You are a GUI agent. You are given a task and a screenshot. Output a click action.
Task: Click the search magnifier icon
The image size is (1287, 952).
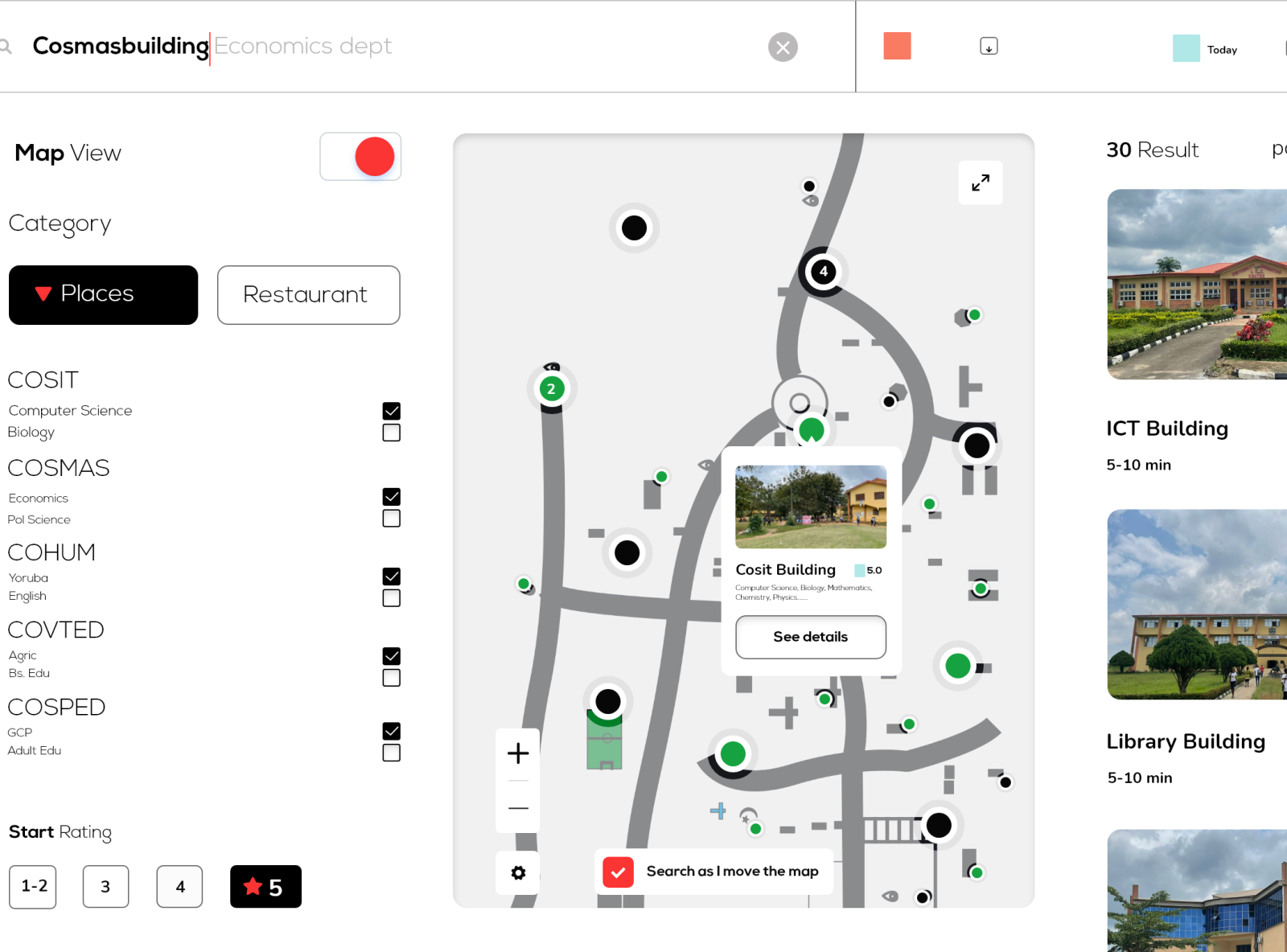coord(6,46)
